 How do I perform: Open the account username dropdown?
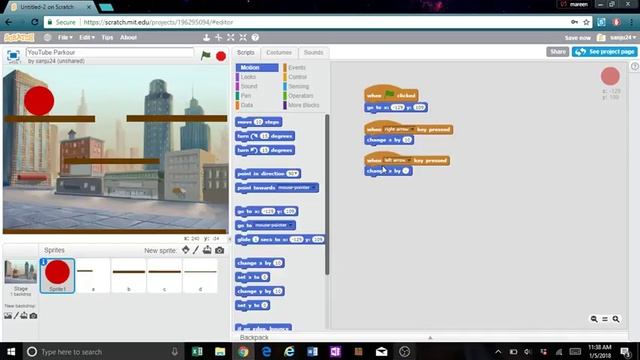(x=623, y=38)
